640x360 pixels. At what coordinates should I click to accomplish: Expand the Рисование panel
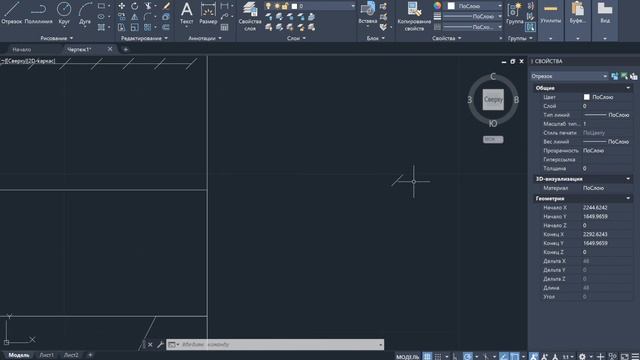(x=57, y=38)
